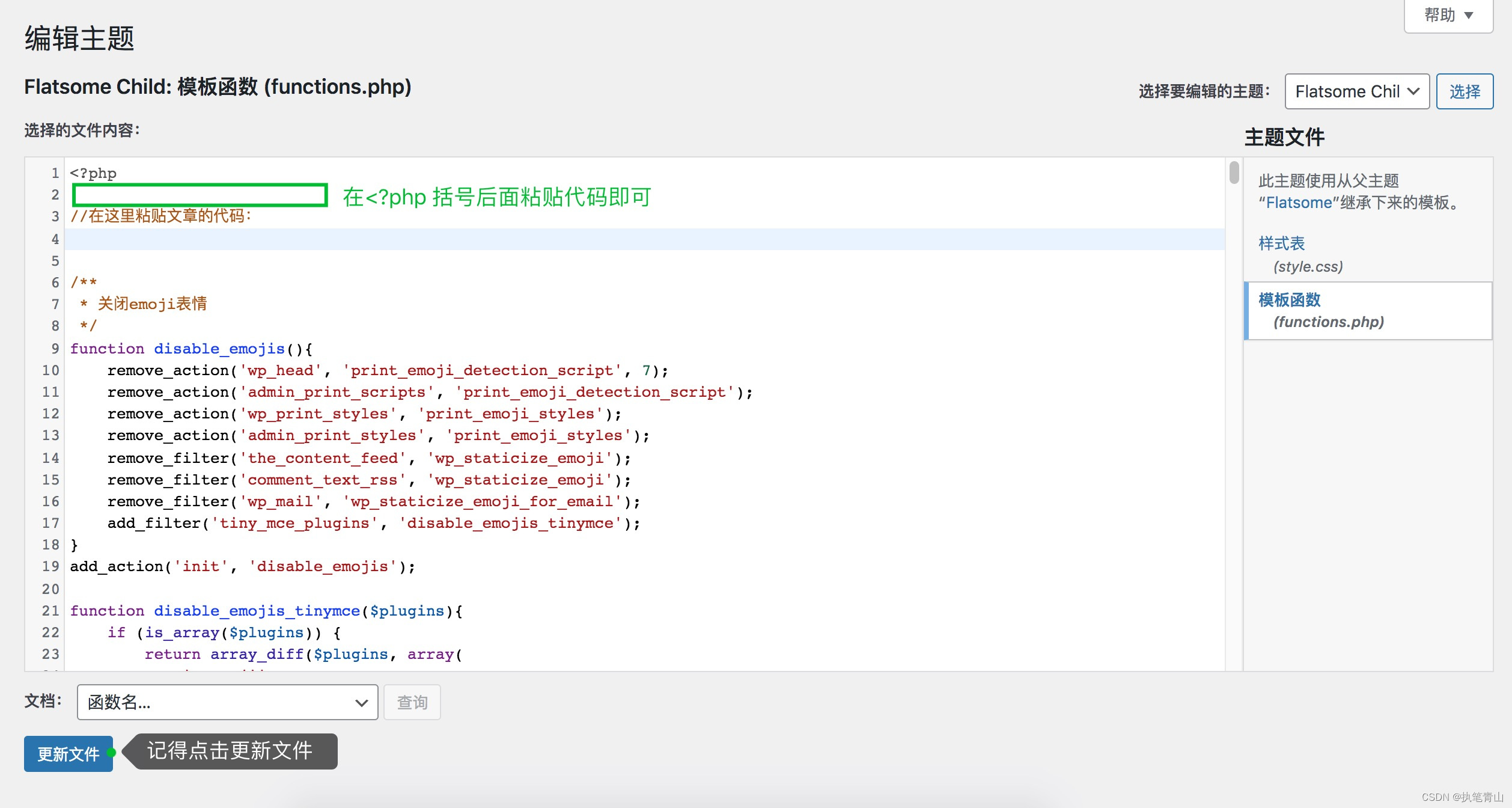Click comment //在这里粘贴文章的代码 on line 3

click(x=160, y=216)
